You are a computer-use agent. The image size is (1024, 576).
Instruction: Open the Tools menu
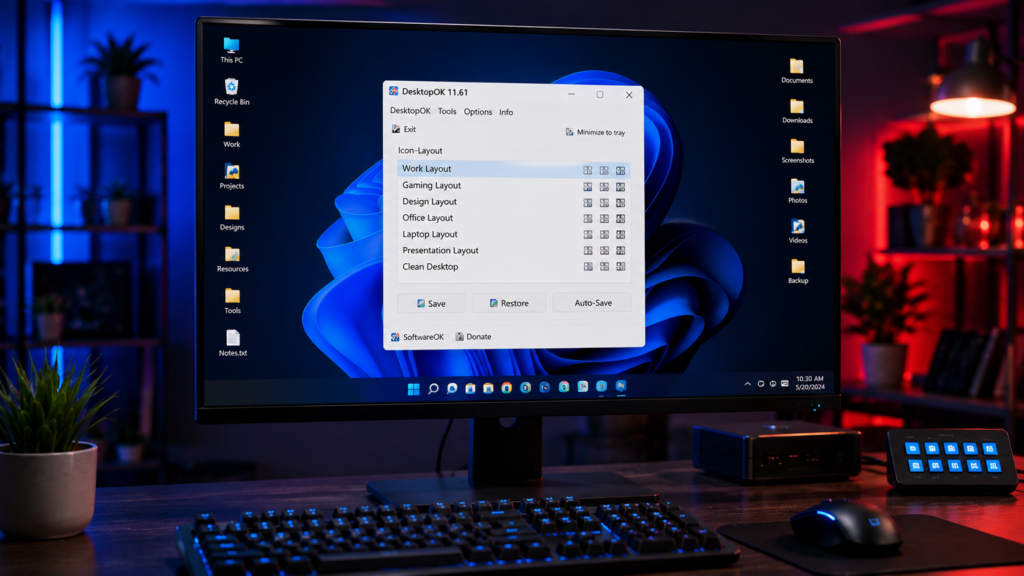(447, 112)
